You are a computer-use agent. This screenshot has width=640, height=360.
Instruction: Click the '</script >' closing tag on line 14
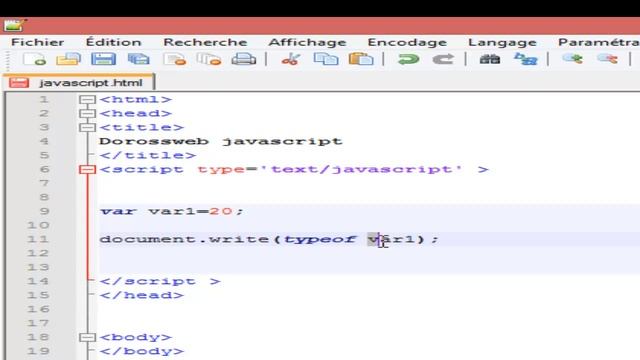[x=160, y=281]
